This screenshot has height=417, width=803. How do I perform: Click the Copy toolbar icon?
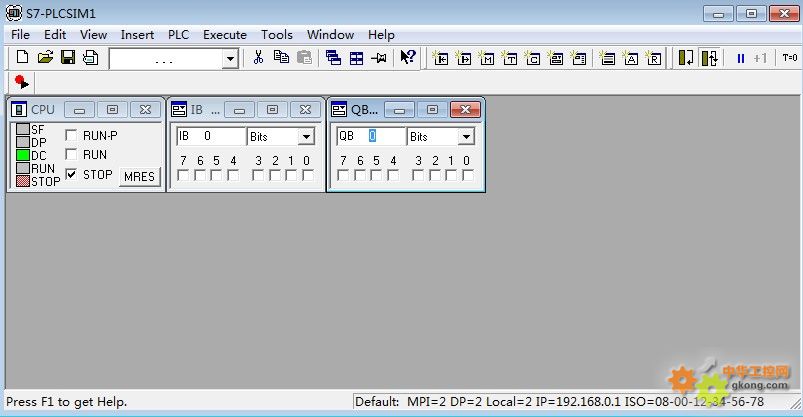pyautogui.click(x=281, y=57)
